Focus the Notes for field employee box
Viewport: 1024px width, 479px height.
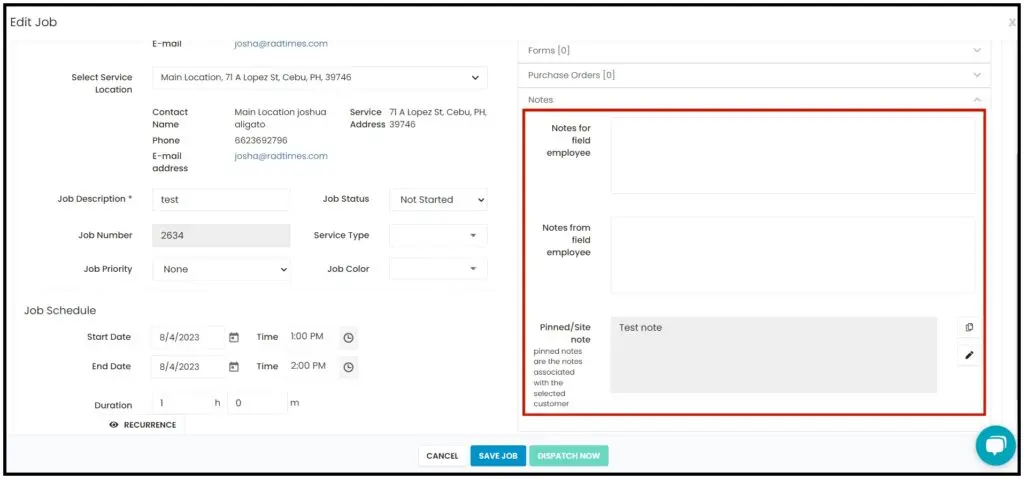[x=793, y=156]
